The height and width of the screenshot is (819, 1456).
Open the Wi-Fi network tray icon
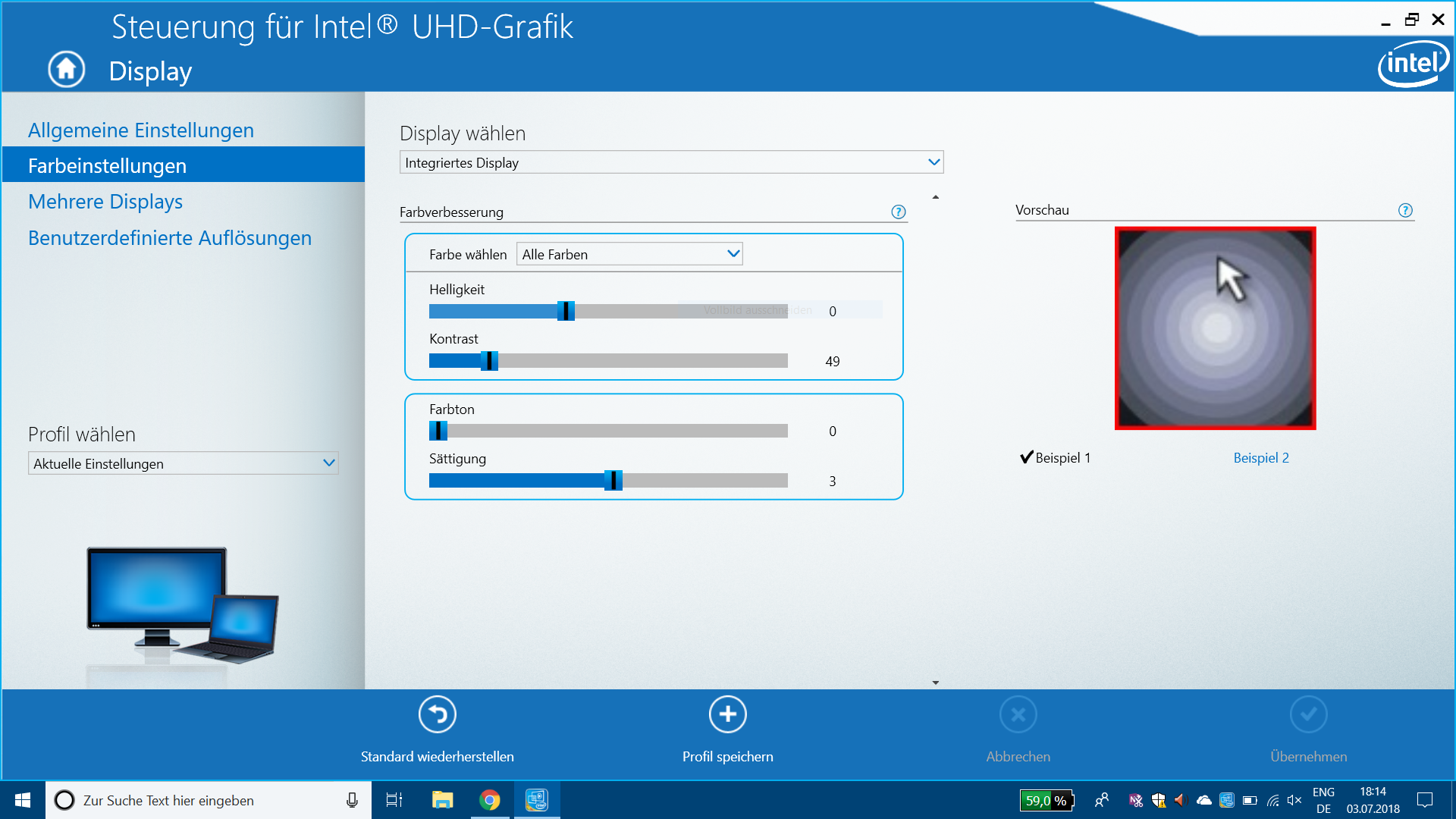[x=1272, y=800]
